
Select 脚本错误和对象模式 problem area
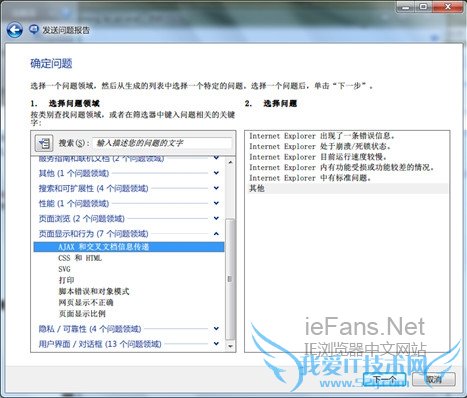[x=94, y=291]
